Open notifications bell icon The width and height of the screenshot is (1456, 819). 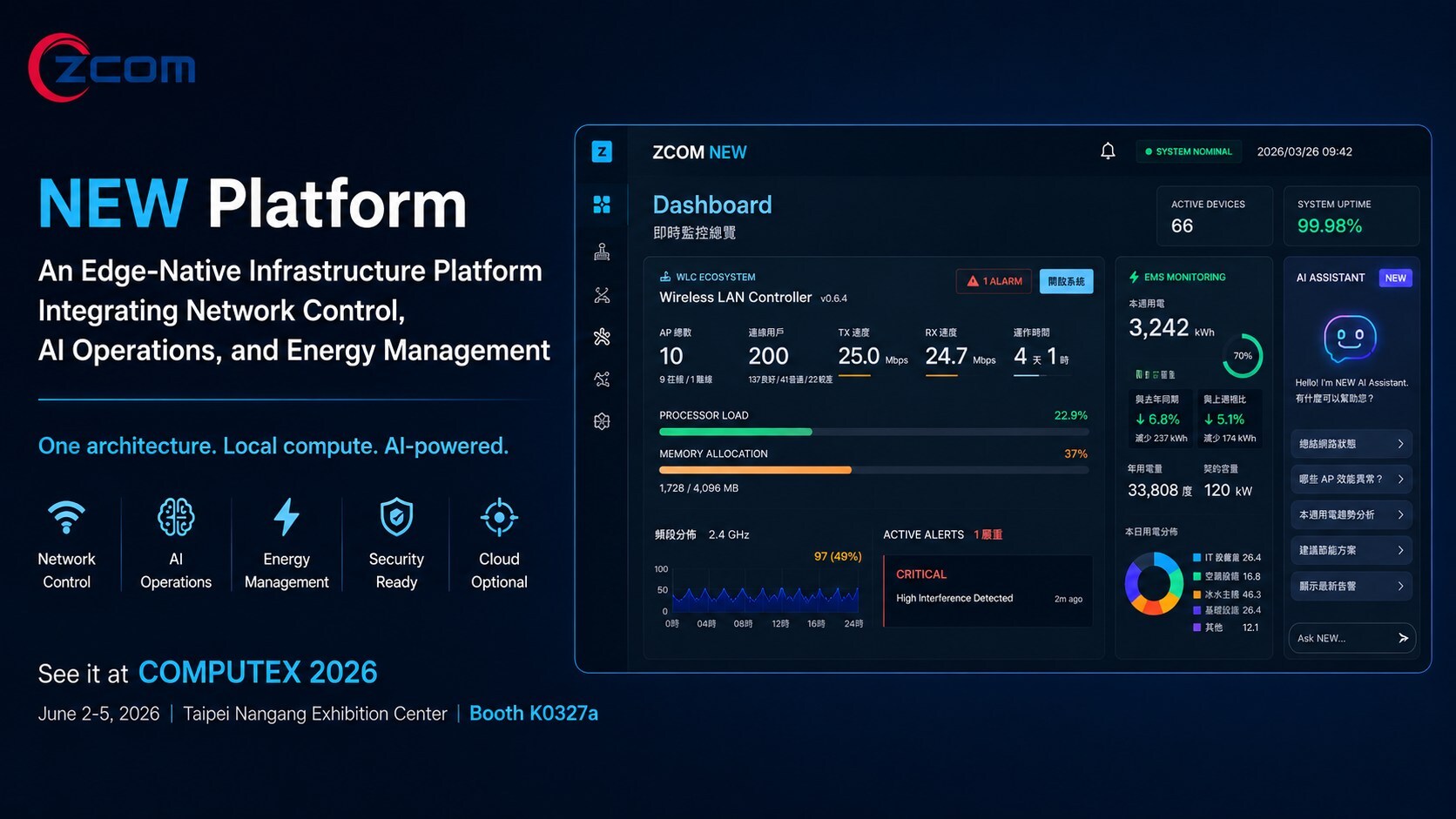tap(1108, 151)
